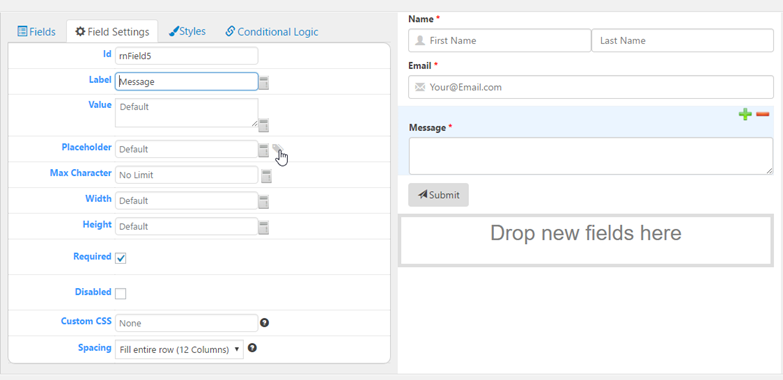Click the Submit button in form preview
The width and height of the screenshot is (783, 380).
(438, 195)
